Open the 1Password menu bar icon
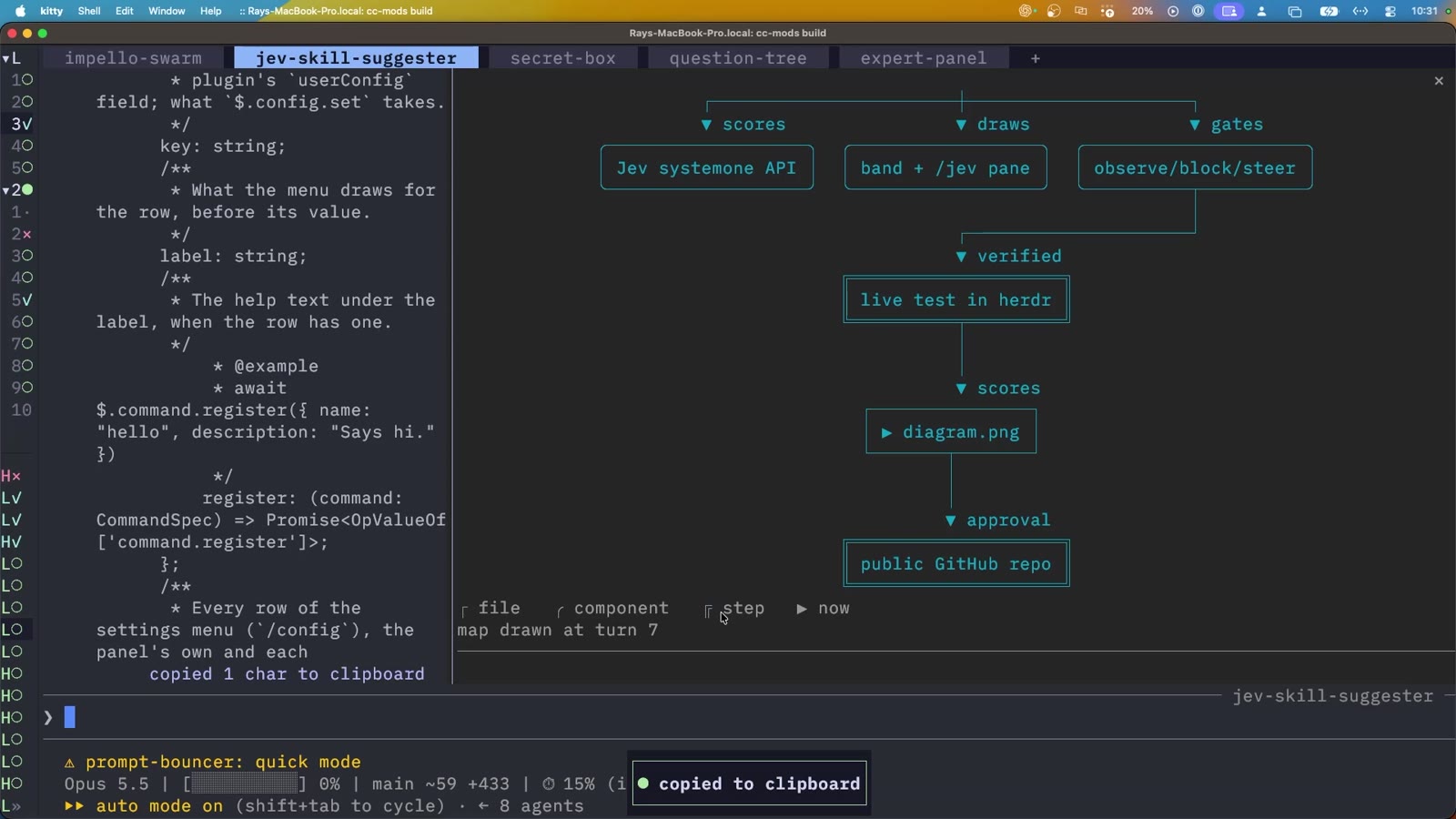 click(1198, 11)
